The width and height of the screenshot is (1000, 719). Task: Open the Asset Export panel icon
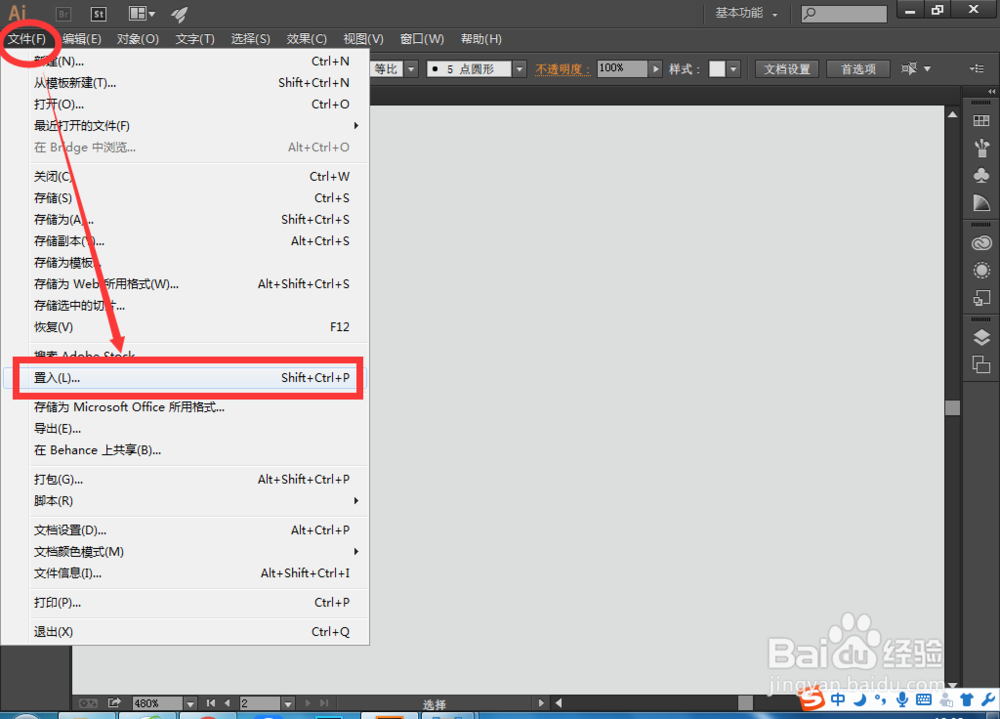982,298
